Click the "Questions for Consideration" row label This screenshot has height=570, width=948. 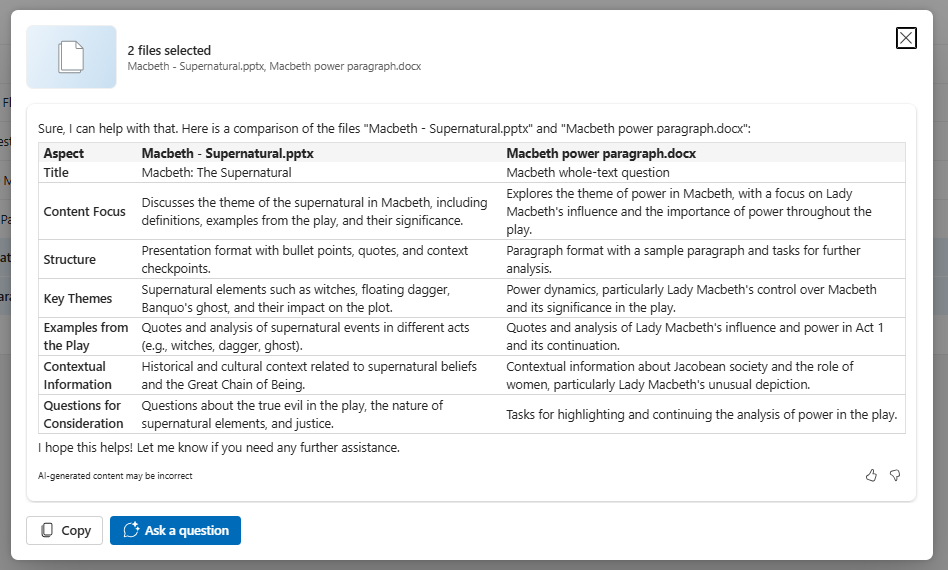[83, 415]
